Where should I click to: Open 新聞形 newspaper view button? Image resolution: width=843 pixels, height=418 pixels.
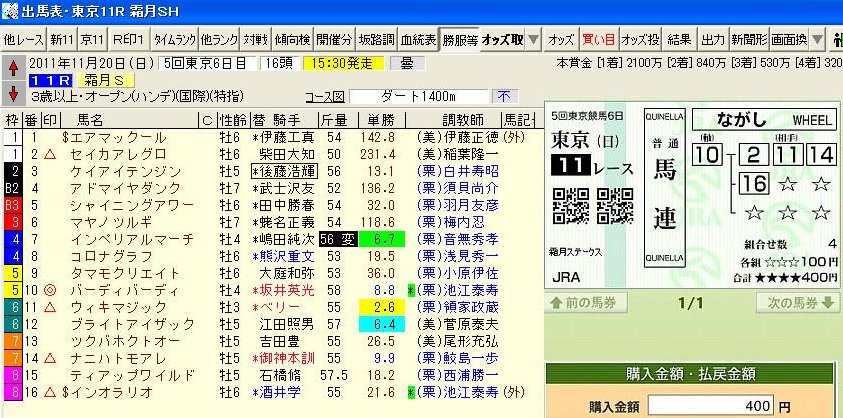tap(749, 39)
